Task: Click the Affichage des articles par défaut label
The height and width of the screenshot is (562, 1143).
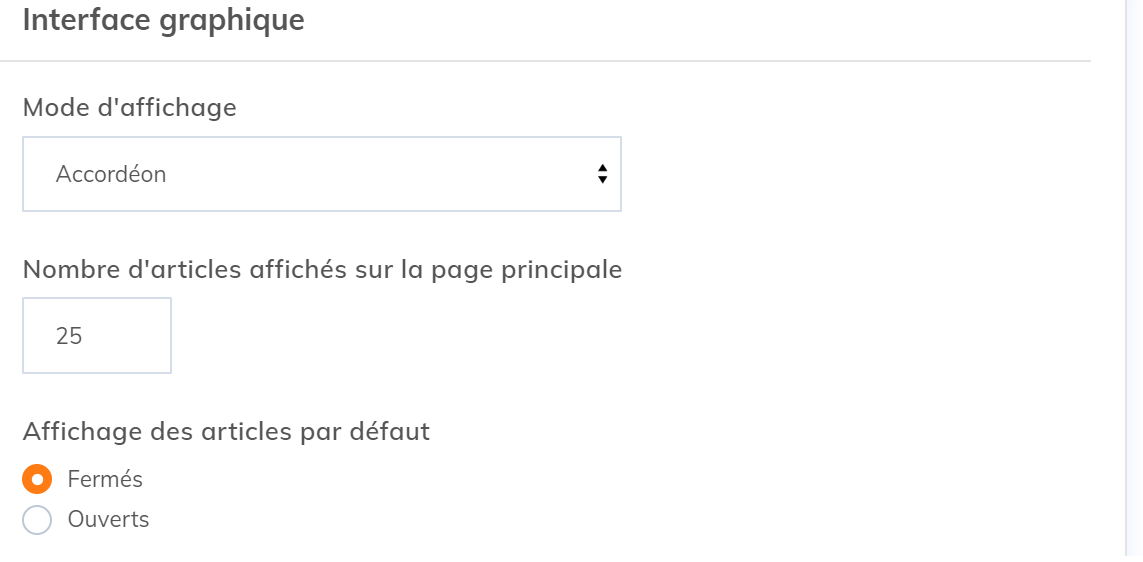Action: (226, 432)
